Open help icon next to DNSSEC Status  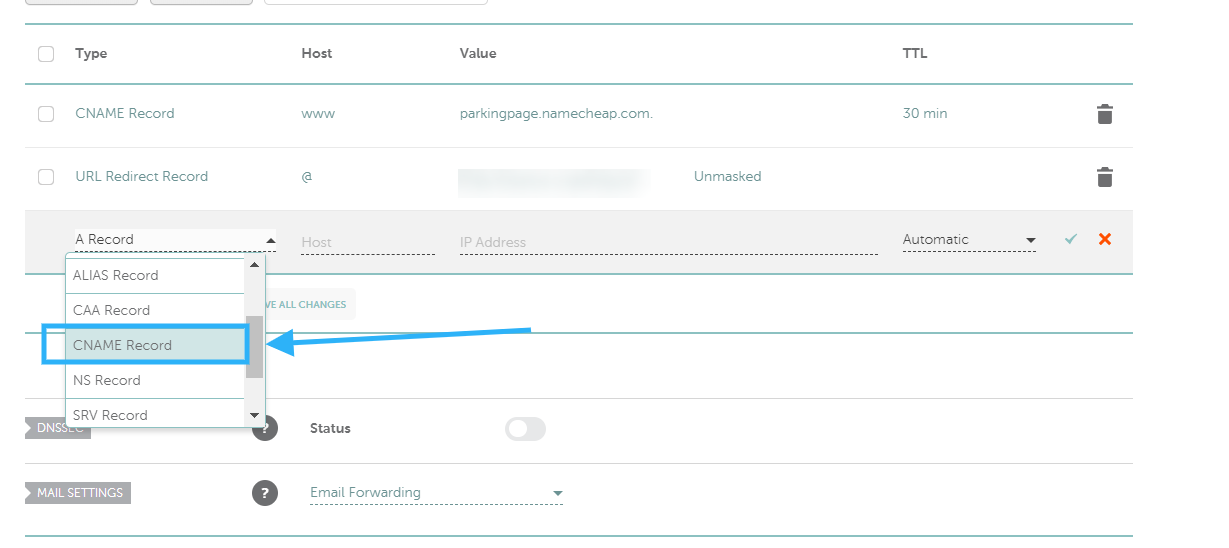point(264,429)
